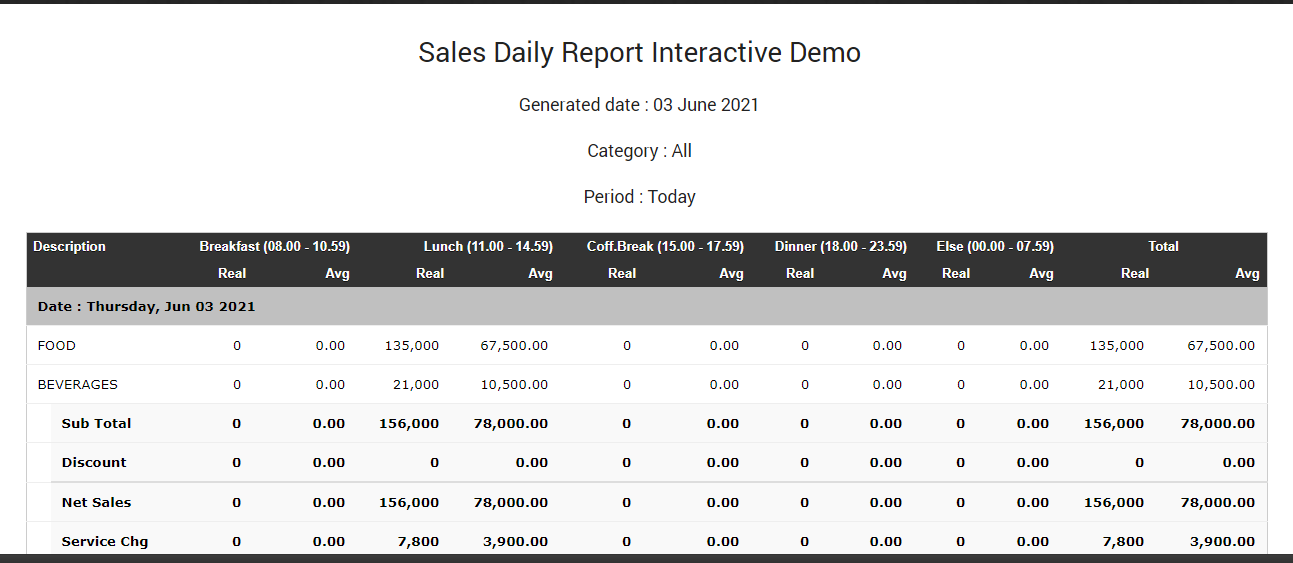Screen dimensions: 1293x563
Task: Click the Period : Today line
Action: [x=639, y=197]
